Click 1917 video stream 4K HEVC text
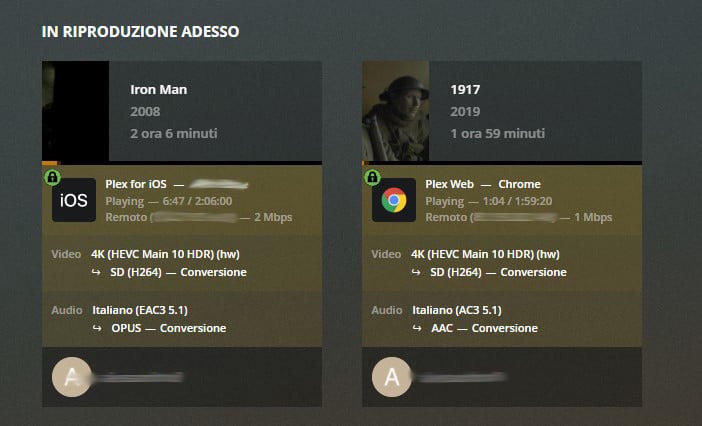 (x=485, y=254)
